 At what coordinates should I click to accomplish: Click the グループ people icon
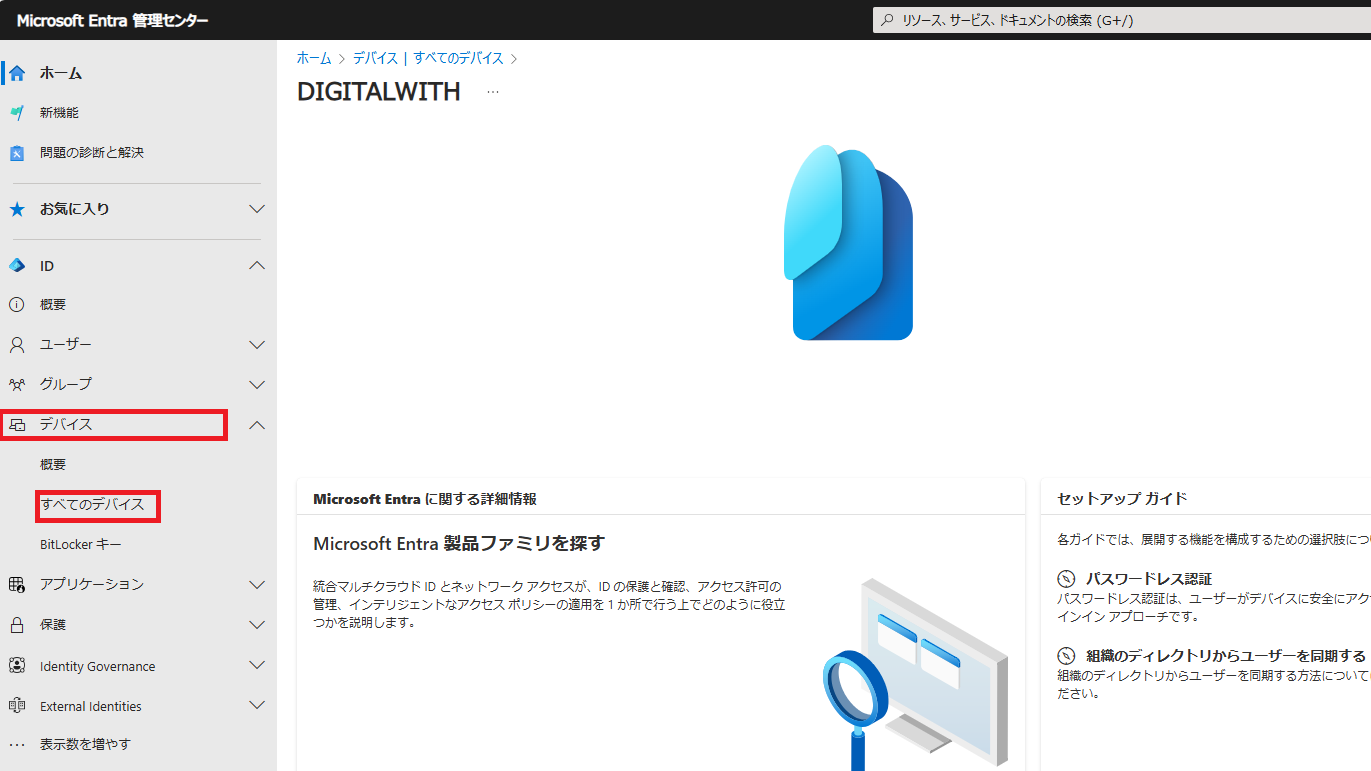coord(17,385)
